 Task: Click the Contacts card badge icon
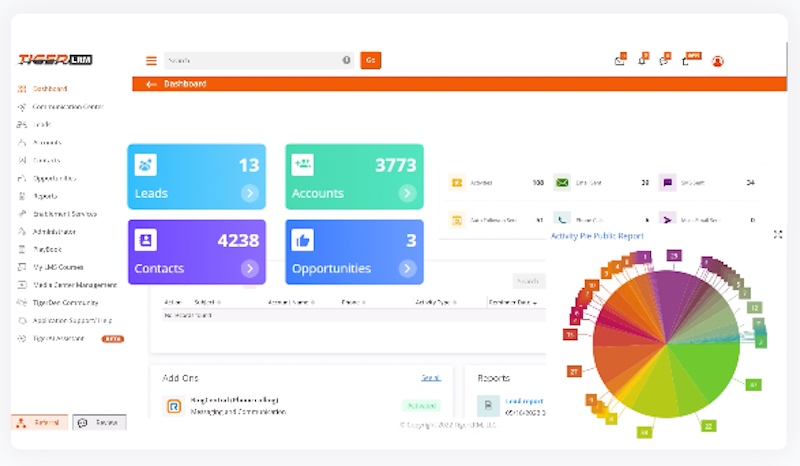tap(145, 240)
